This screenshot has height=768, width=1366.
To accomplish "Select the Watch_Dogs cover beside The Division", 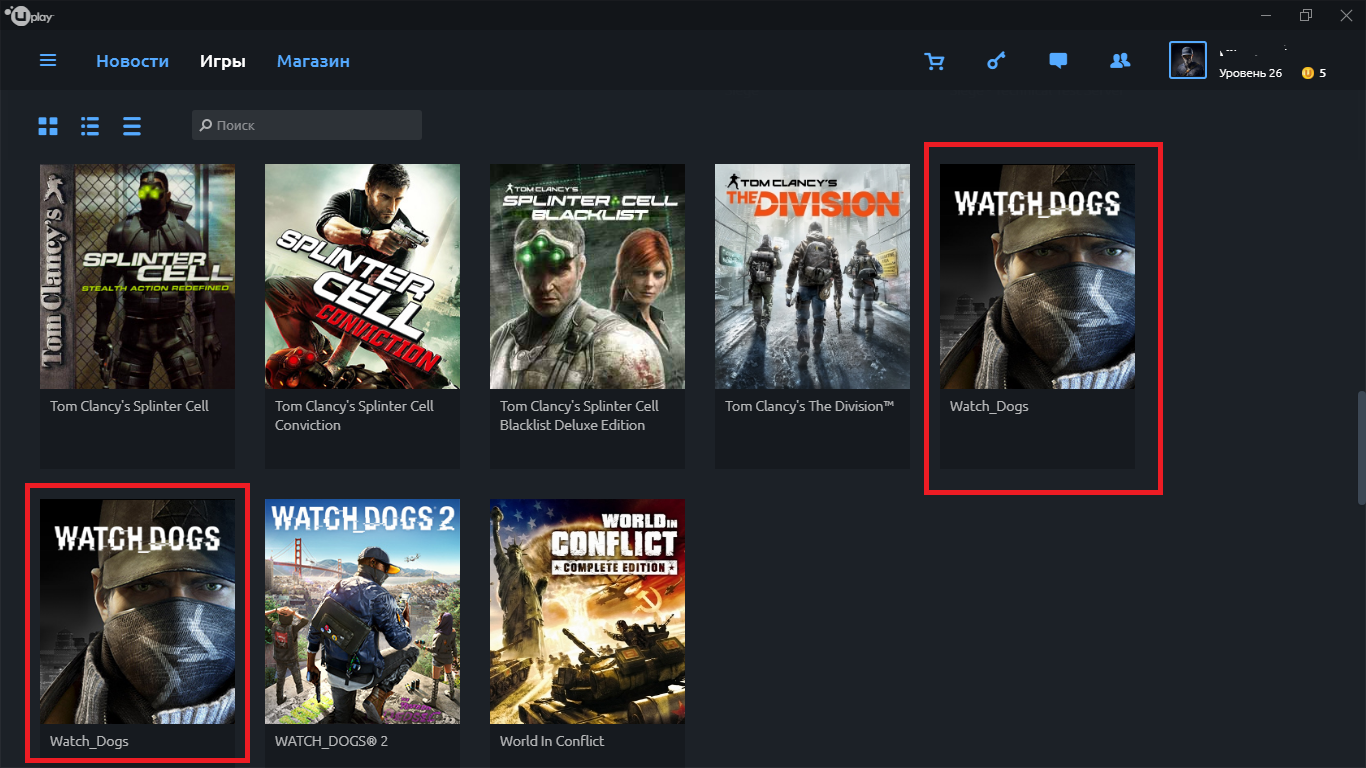I will [1038, 276].
